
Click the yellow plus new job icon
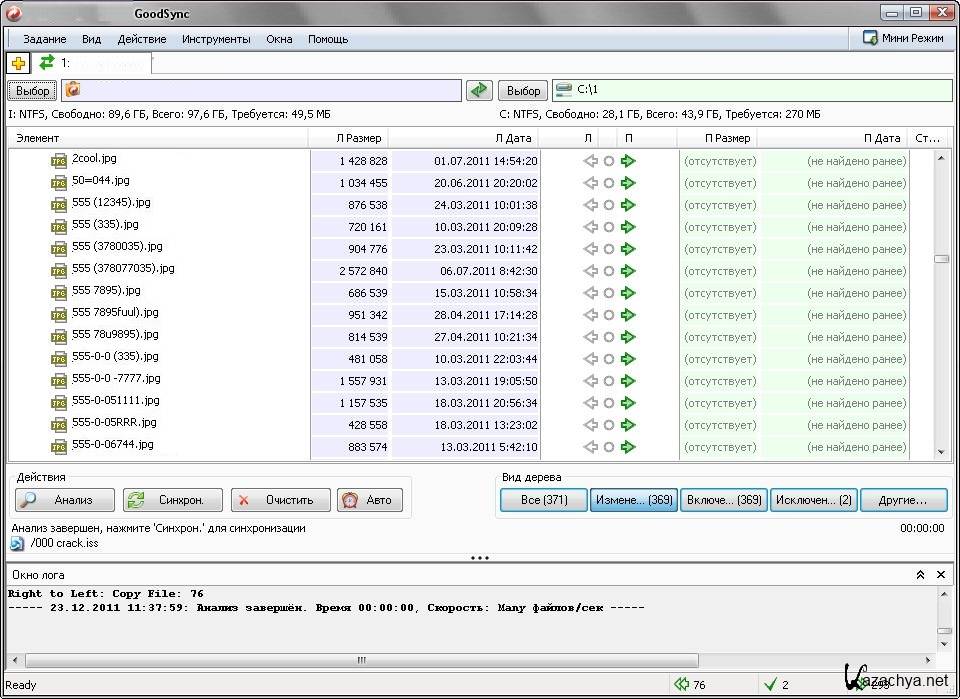click(x=18, y=63)
